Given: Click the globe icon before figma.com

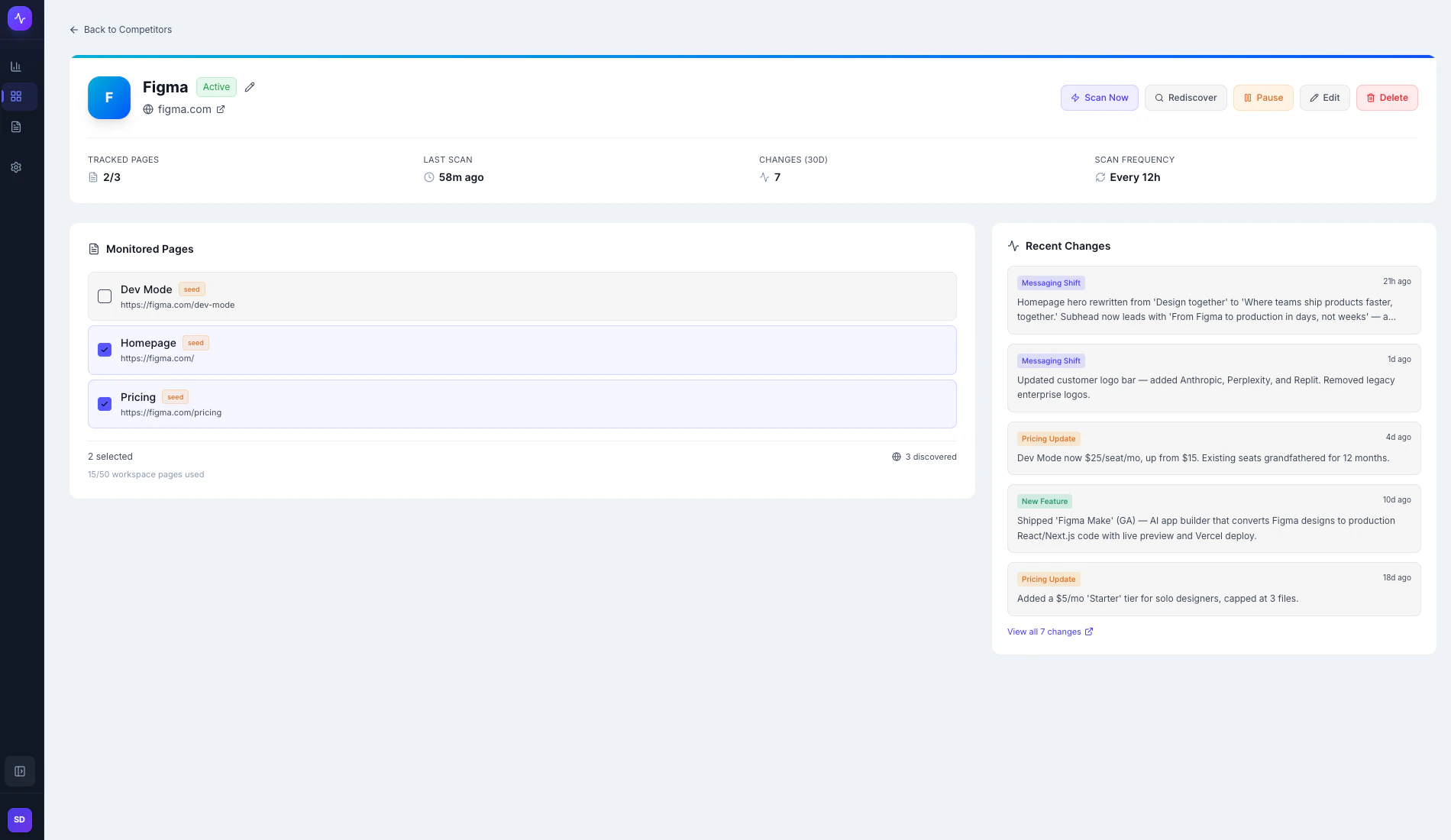Looking at the screenshot, I should [148, 109].
